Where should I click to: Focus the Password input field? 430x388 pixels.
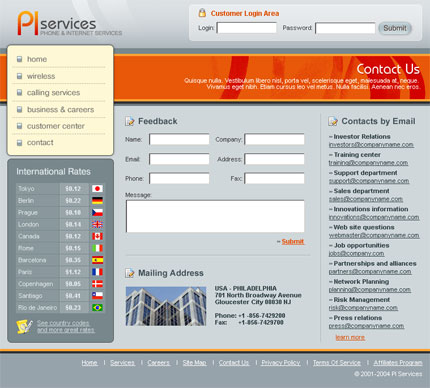[345, 28]
